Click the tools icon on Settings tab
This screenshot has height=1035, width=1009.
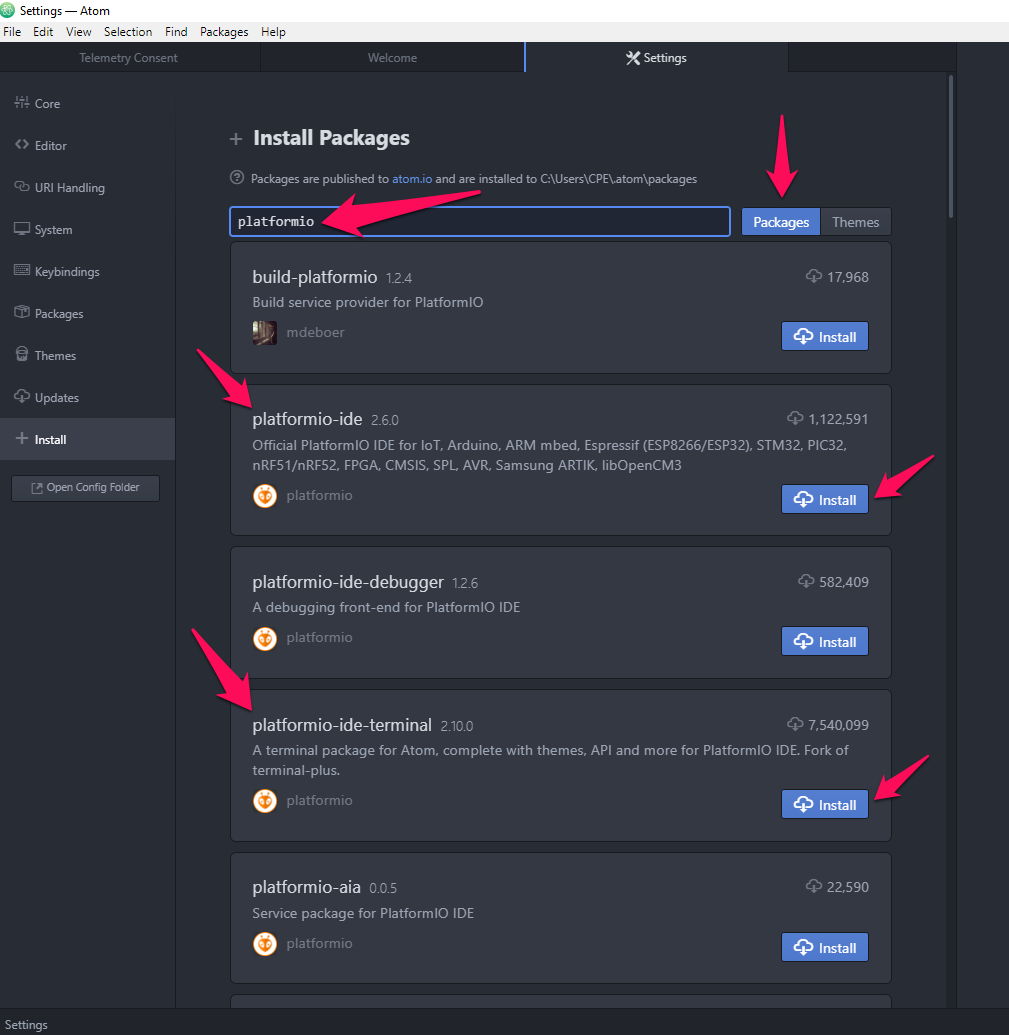pyautogui.click(x=633, y=58)
